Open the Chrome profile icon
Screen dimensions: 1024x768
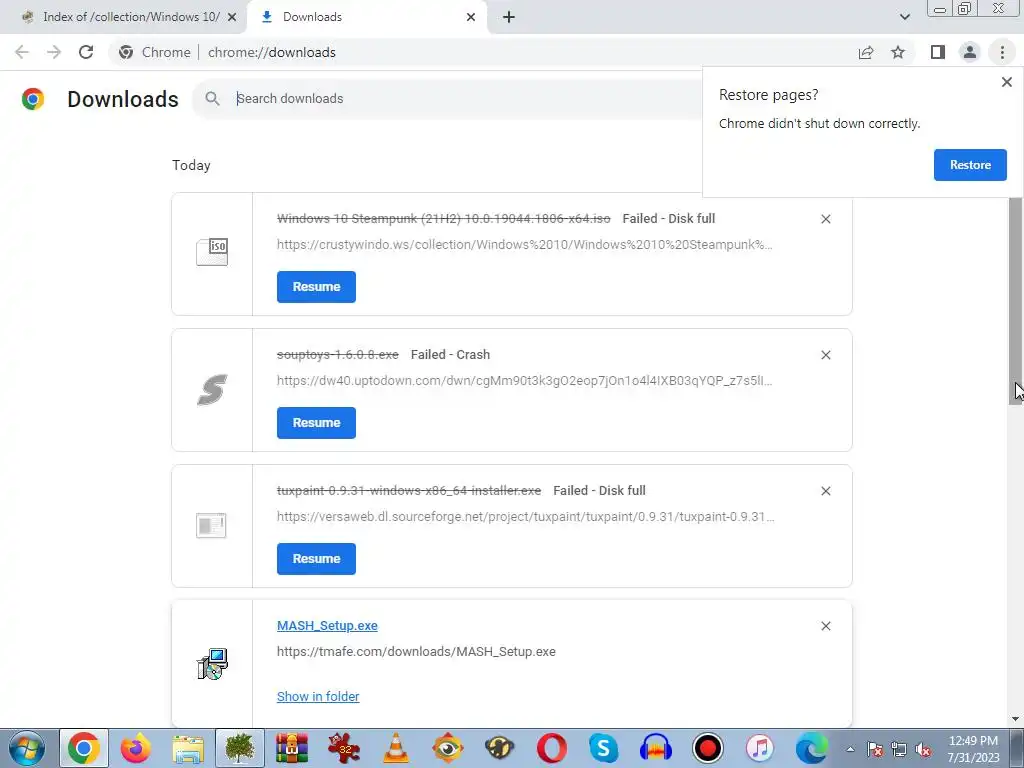[970, 52]
